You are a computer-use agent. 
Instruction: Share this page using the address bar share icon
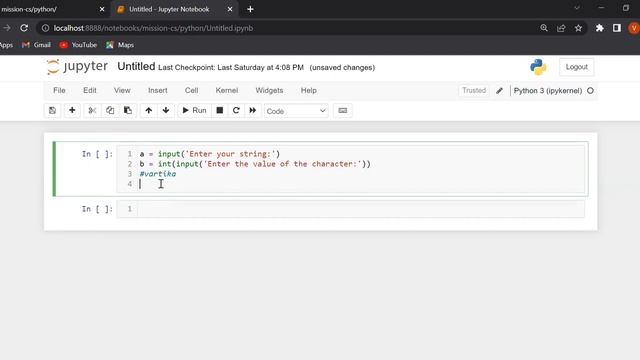pos(561,28)
